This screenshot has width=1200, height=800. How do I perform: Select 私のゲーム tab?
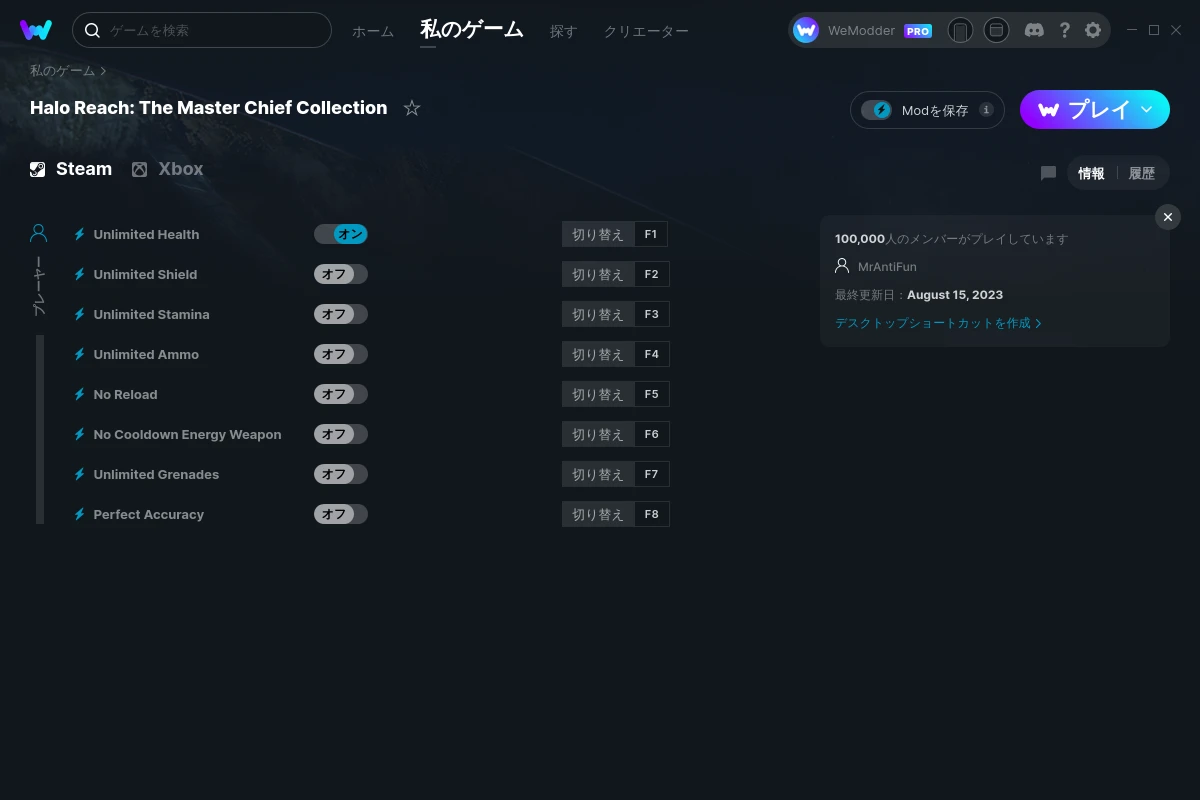click(472, 30)
